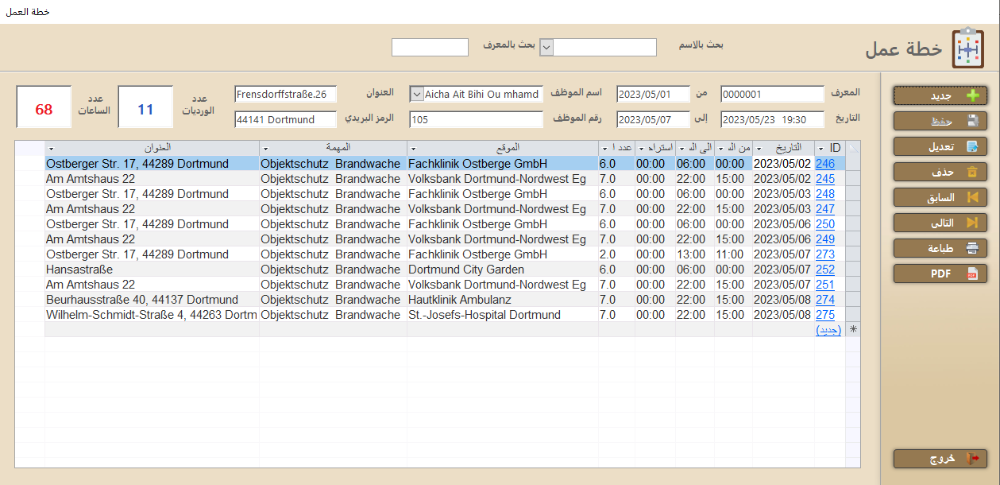Open record ID 246 link

click(x=825, y=163)
